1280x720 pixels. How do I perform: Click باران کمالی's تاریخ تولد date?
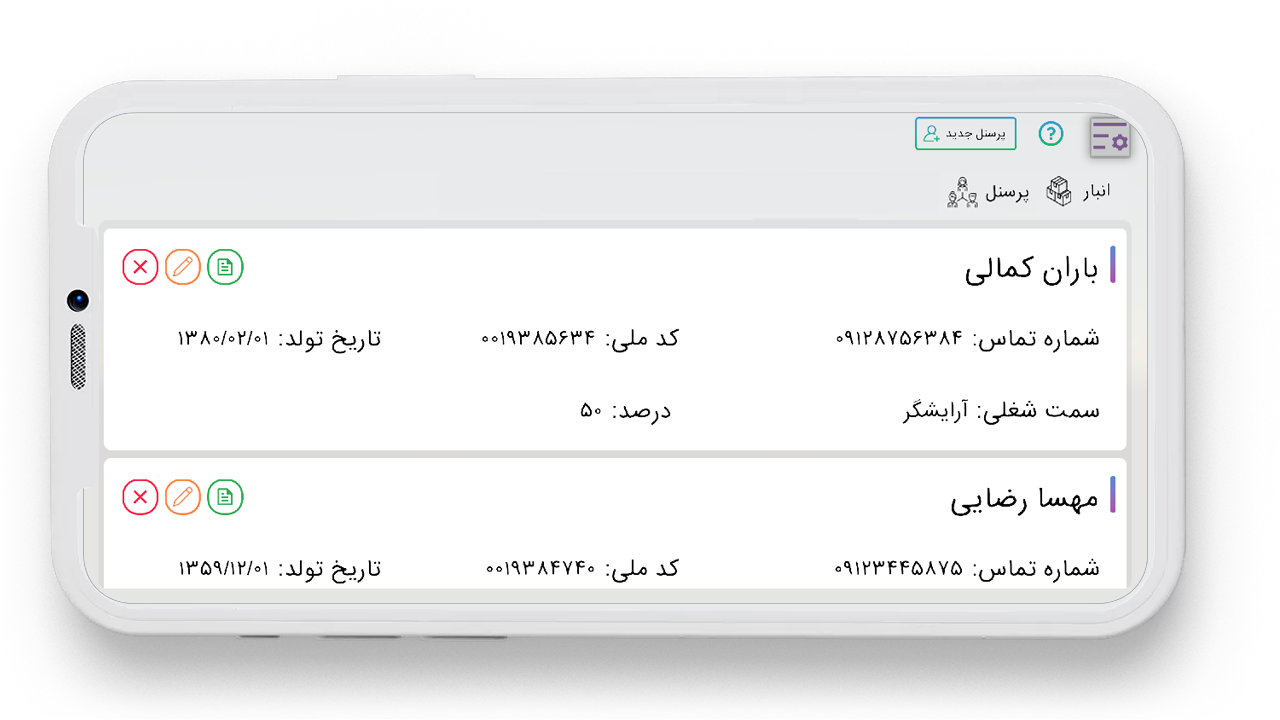coord(224,339)
